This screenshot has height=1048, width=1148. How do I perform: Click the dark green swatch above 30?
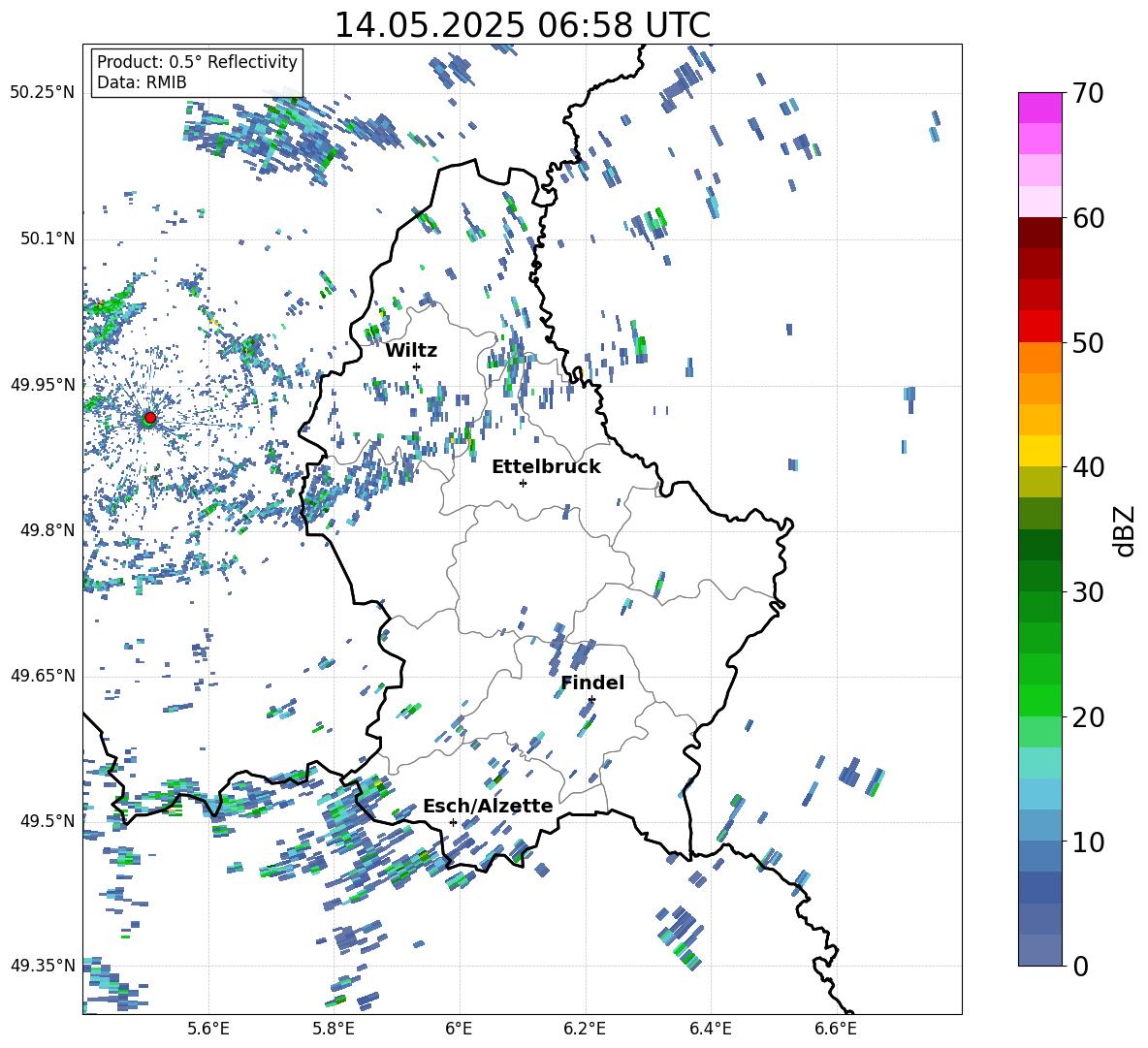1039,575
